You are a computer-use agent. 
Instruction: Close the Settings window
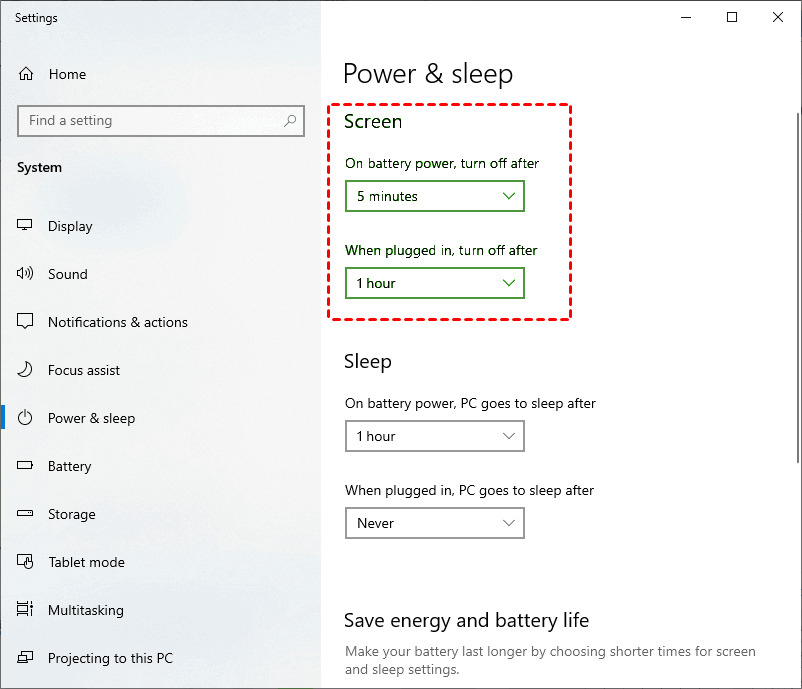click(778, 17)
